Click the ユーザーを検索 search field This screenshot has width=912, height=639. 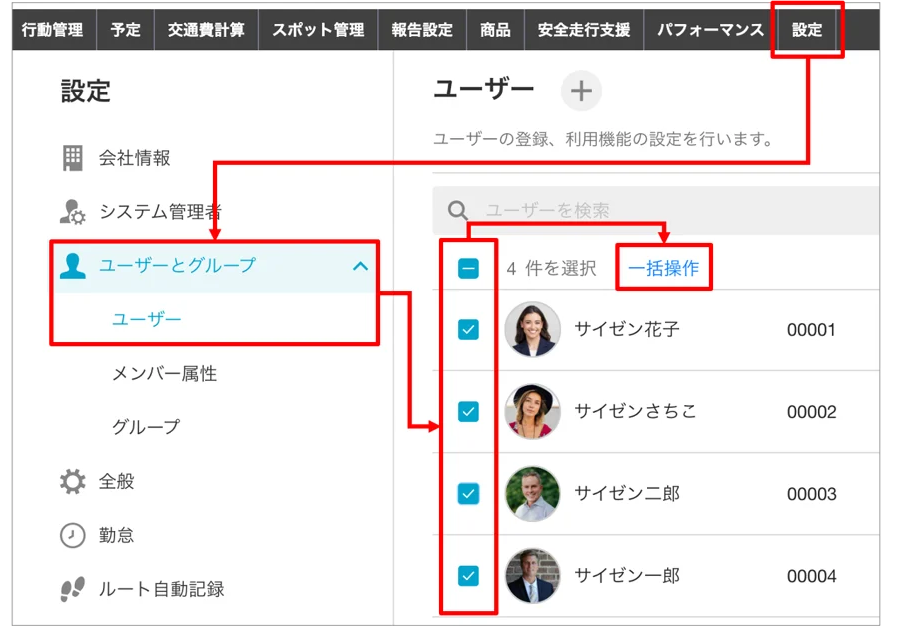point(656,210)
